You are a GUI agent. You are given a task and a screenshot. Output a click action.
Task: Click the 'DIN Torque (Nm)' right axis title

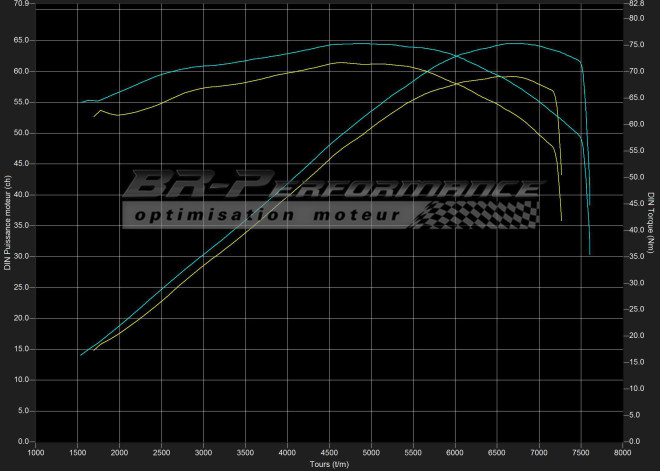(651, 223)
